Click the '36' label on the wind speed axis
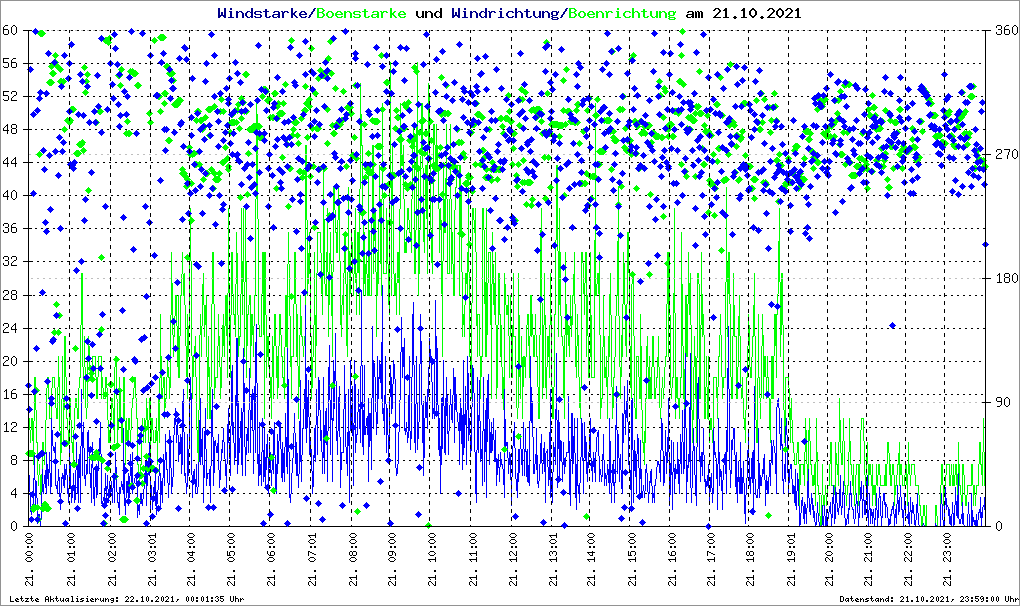The width and height of the screenshot is (1020, 606). (10, 229)
